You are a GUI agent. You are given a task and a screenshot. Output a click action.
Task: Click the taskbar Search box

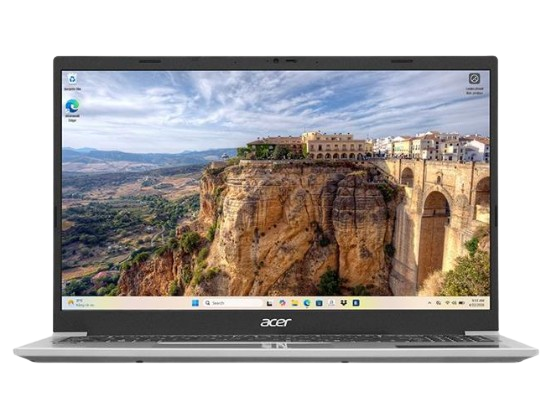pyautogui.click(x=232, y=303)
